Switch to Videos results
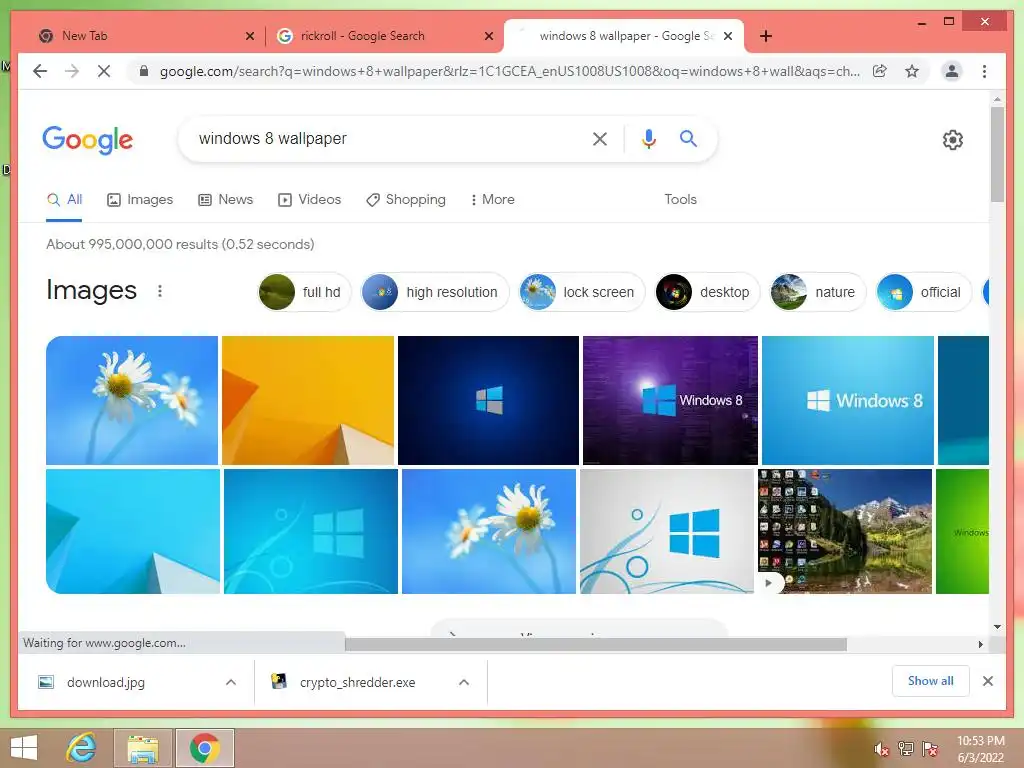1024x768 pixels. pos(310,199)
